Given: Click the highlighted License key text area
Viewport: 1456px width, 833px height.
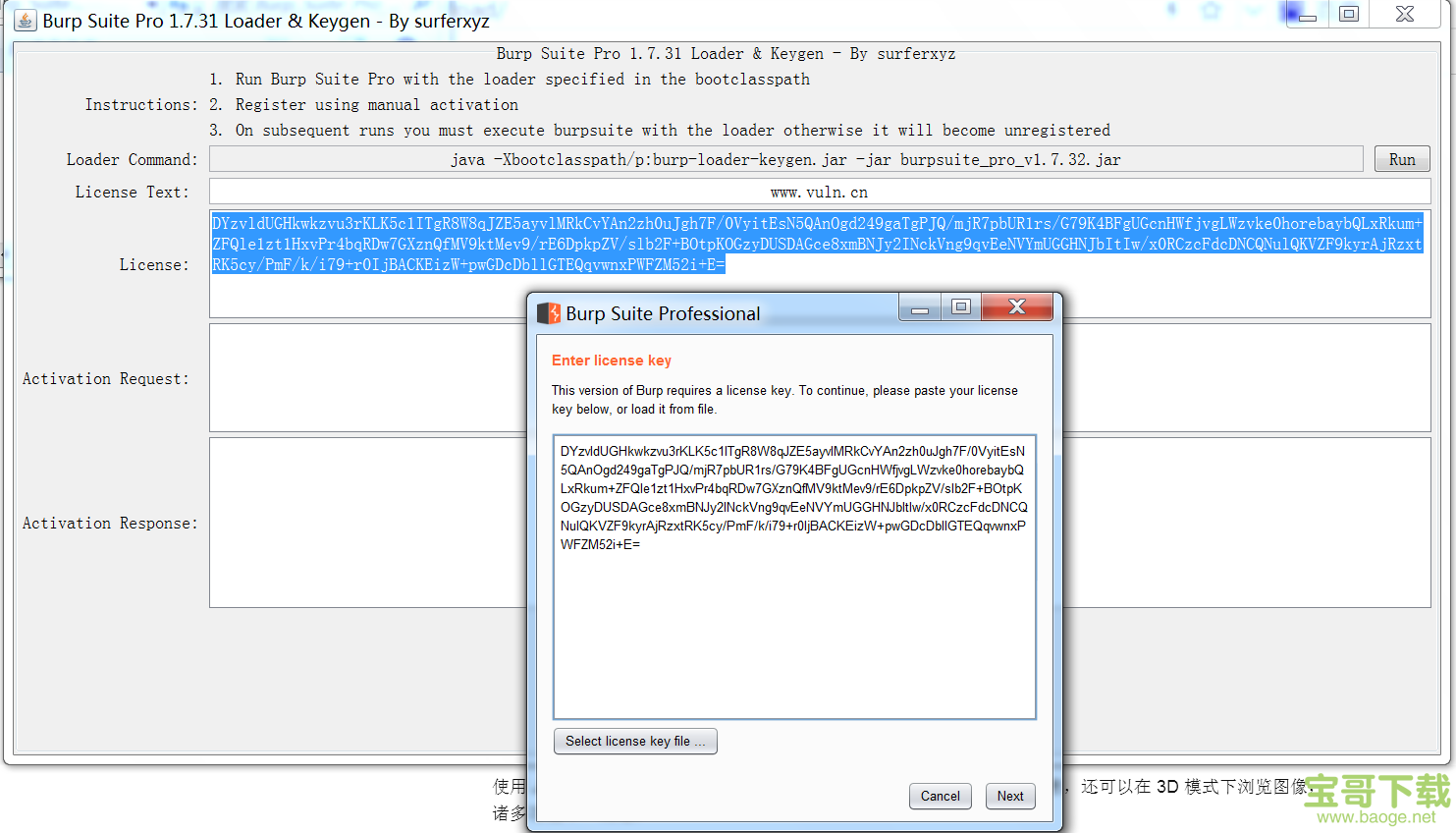Looking at the screenshot, I should pos(820,263).
